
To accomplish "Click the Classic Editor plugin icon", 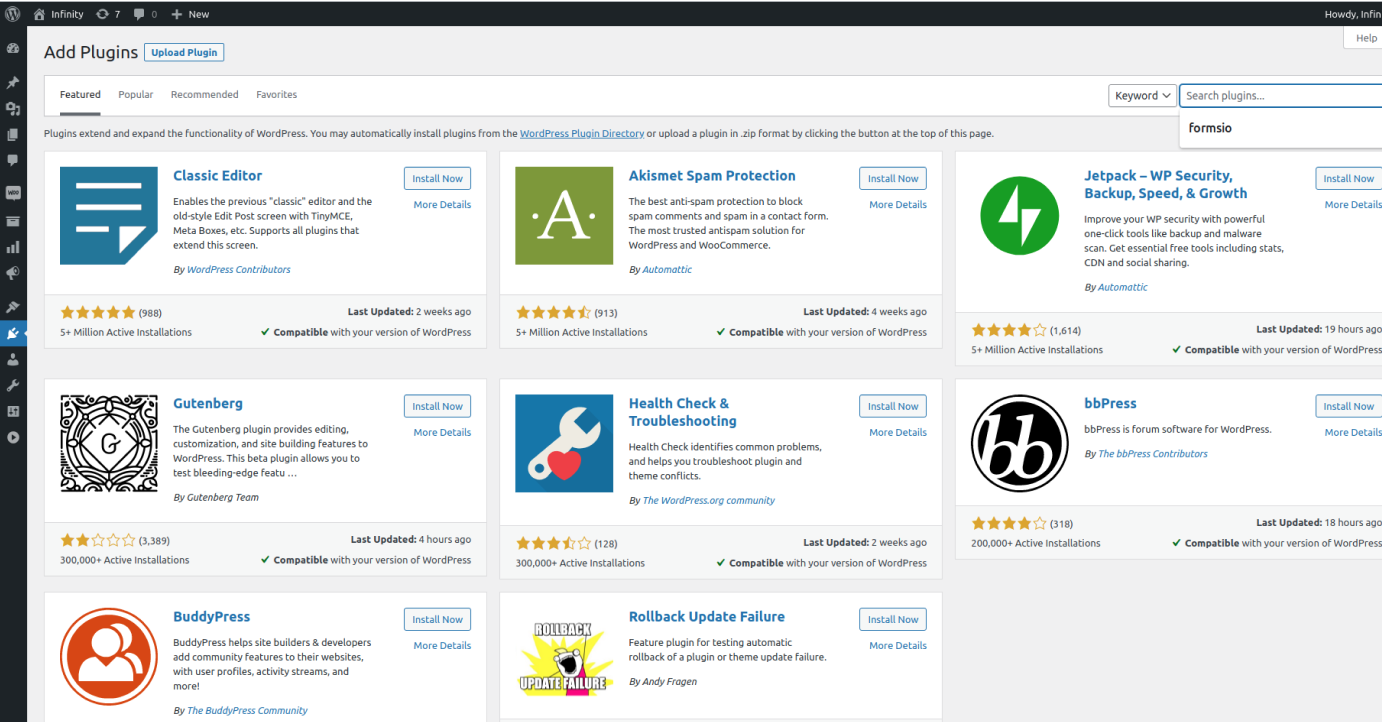I will point(109,216).
